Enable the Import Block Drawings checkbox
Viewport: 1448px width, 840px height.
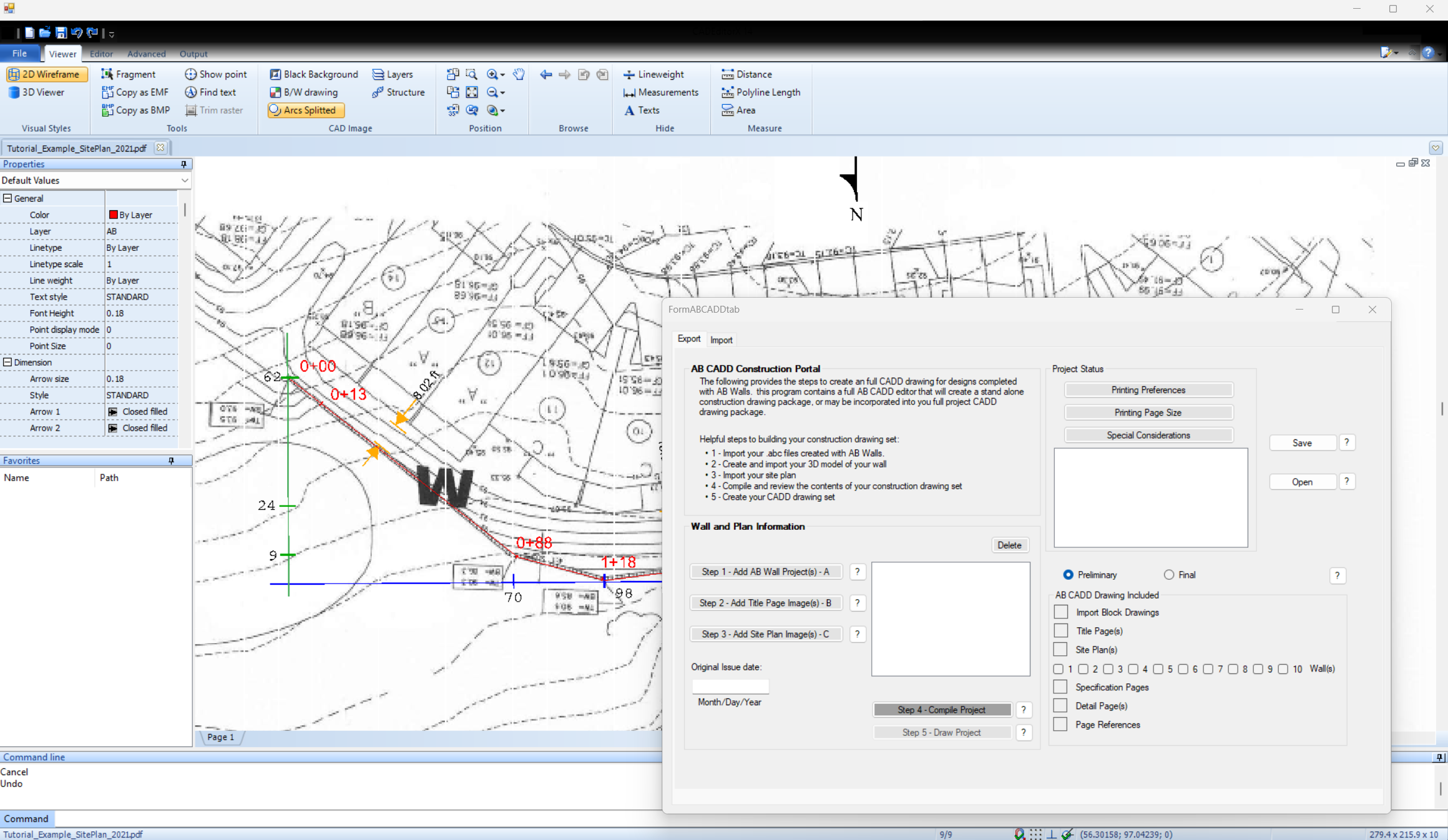point(1060,612)
